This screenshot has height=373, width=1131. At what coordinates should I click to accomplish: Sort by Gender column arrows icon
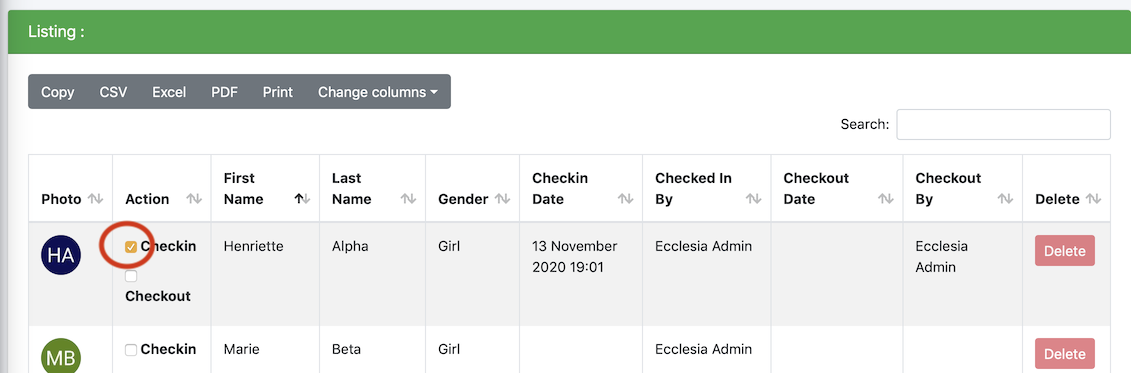(503, 199)
